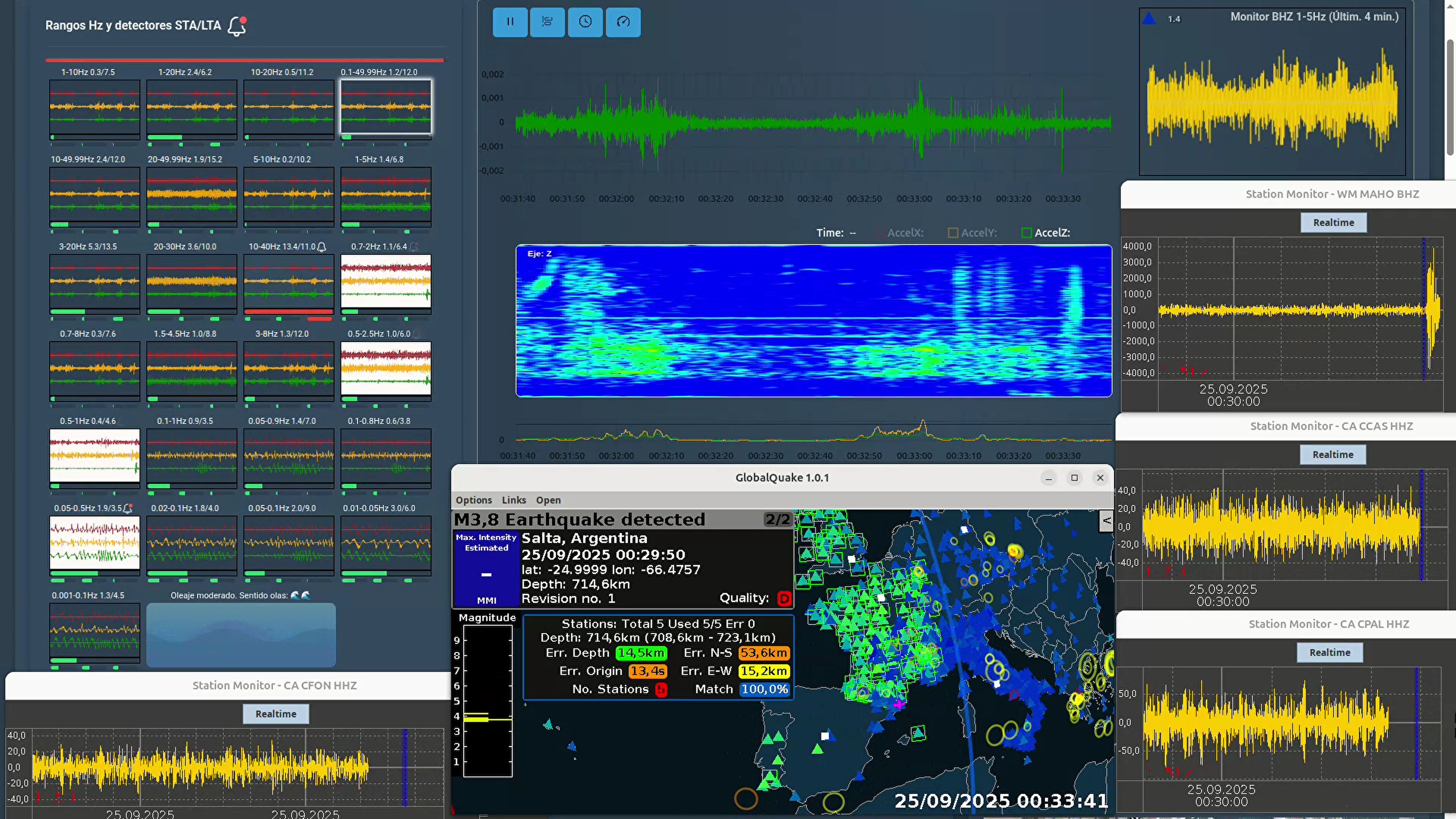Uncheck the AccelZ checkbox
Image resolution: width=1456 pixels, height=819 pixels.
(1026, 233)
